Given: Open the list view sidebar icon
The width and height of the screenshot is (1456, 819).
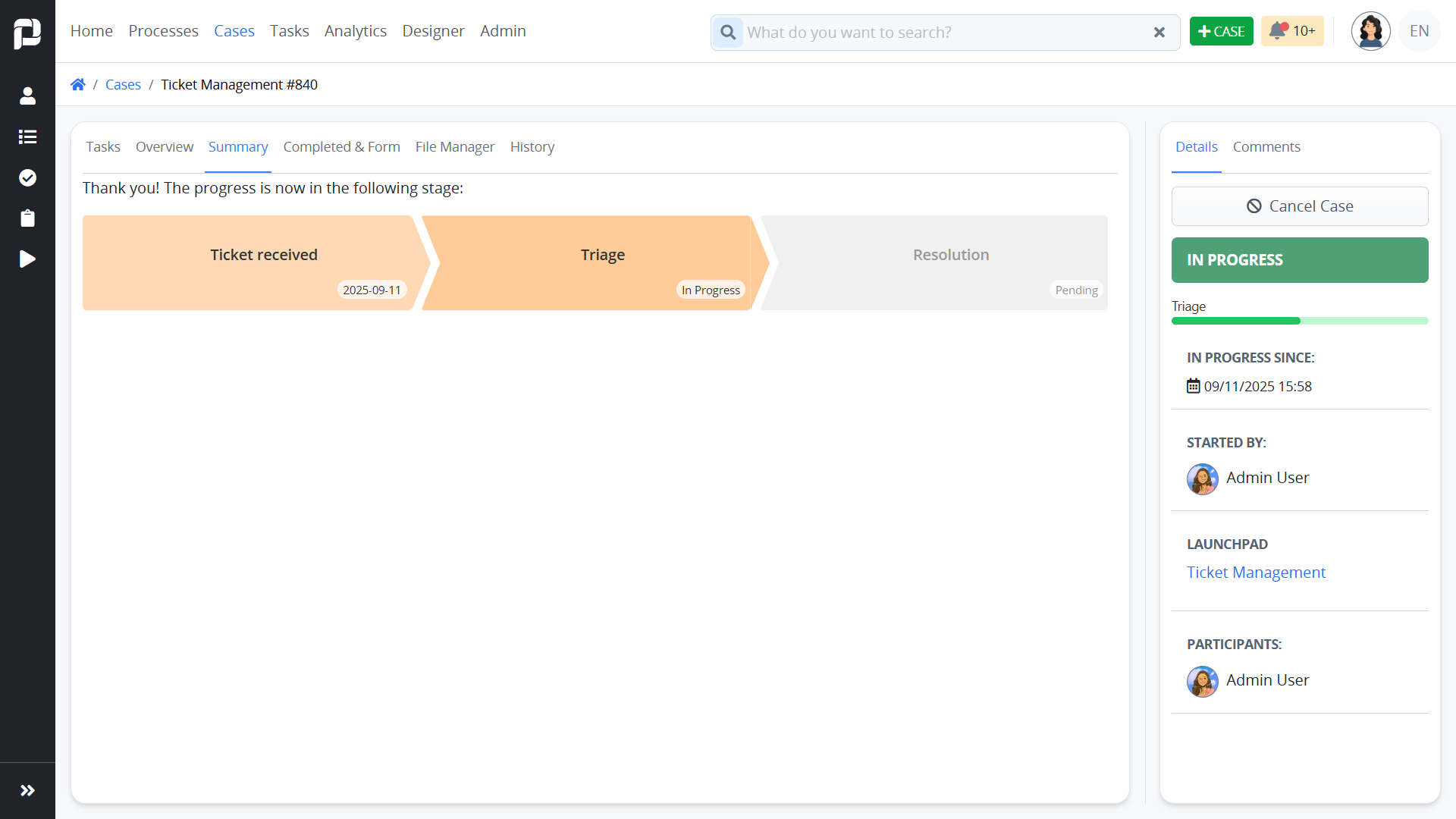Looking at the screenshot, I should (27, 136).
